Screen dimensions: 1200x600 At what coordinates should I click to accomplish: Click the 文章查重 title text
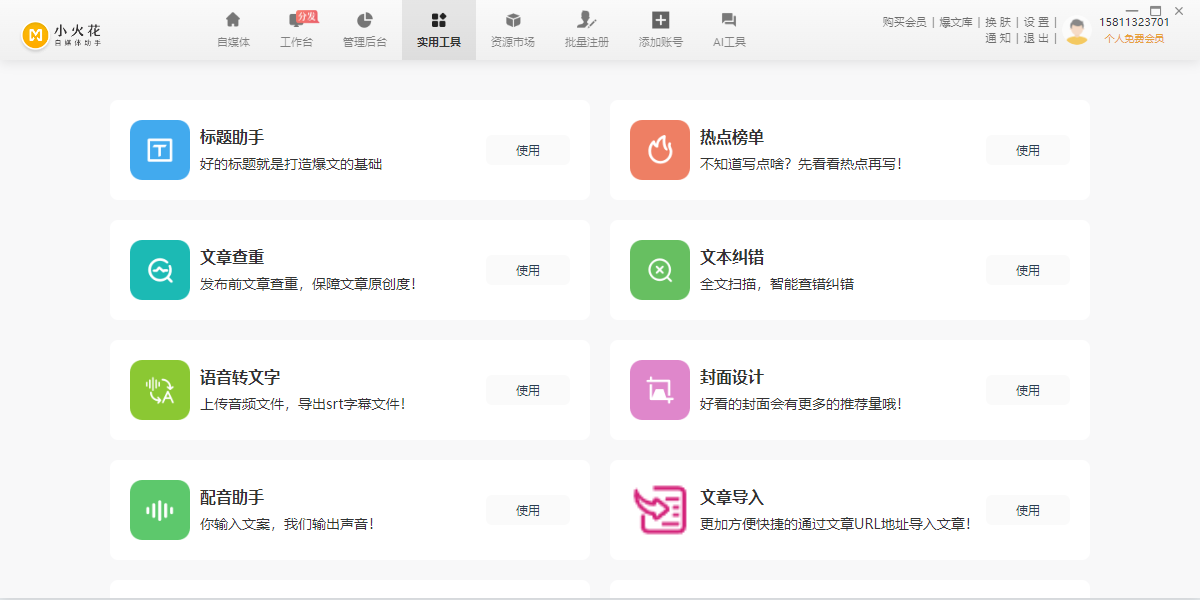232,258
